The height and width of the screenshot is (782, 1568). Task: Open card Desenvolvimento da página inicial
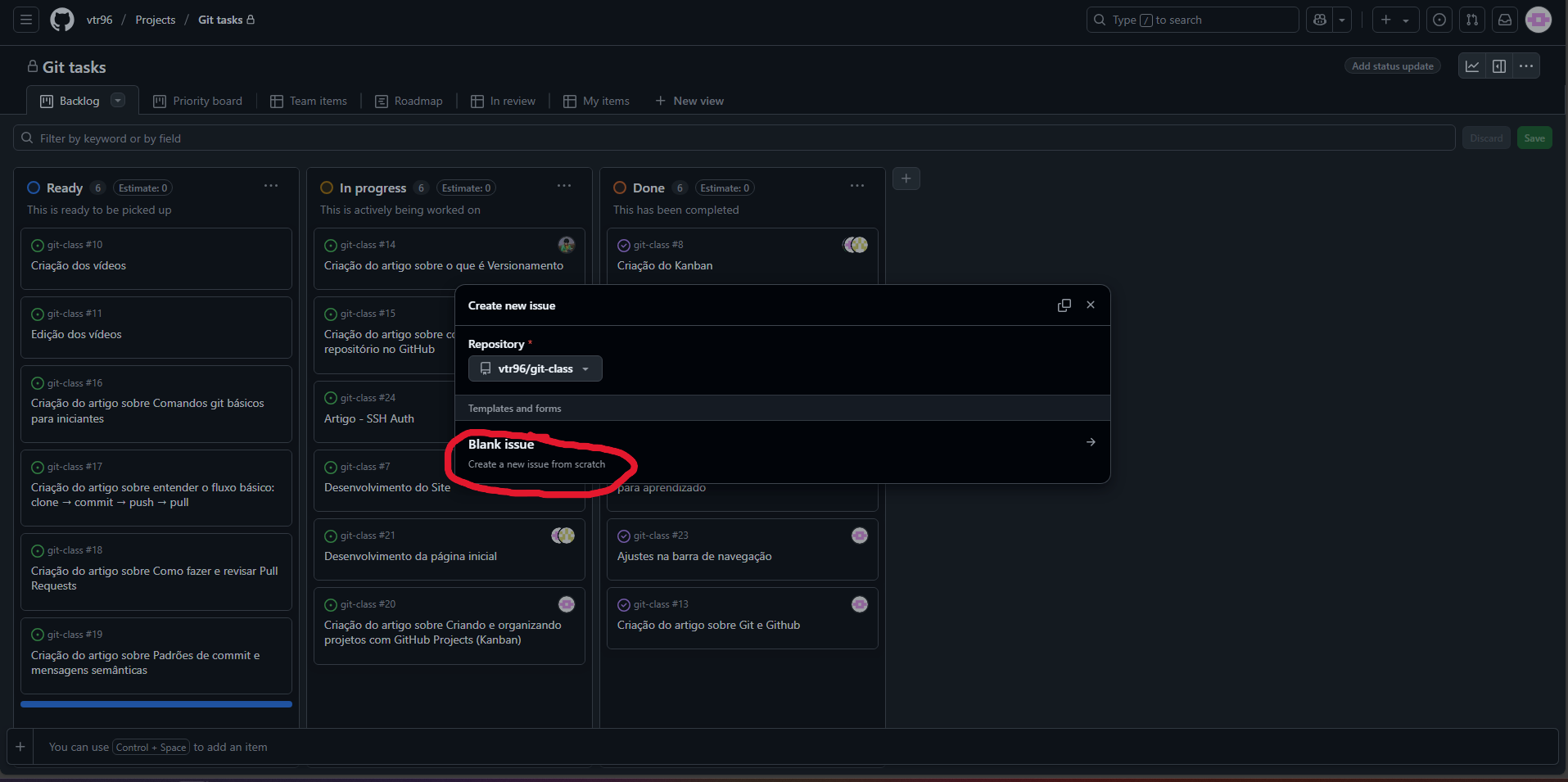[x=410, y=556]
